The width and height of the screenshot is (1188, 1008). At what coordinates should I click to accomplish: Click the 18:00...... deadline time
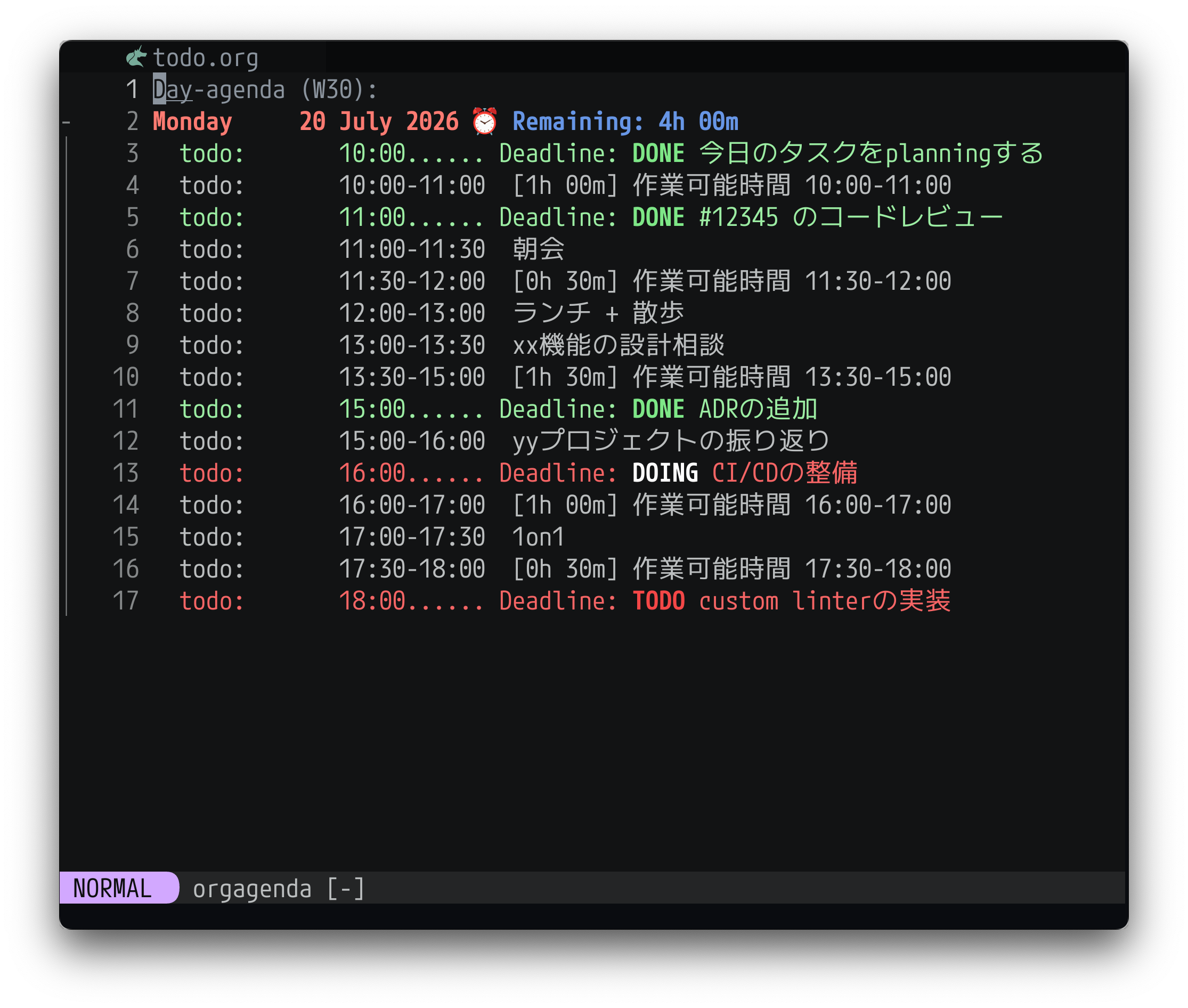click(411, 601)
